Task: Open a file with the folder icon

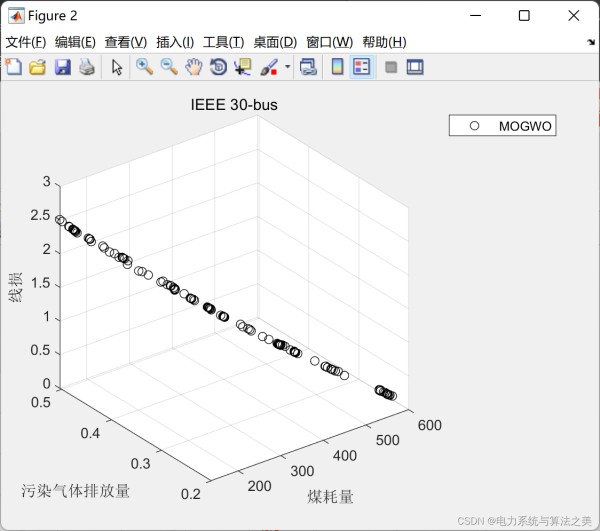Action: coord(38,67)
